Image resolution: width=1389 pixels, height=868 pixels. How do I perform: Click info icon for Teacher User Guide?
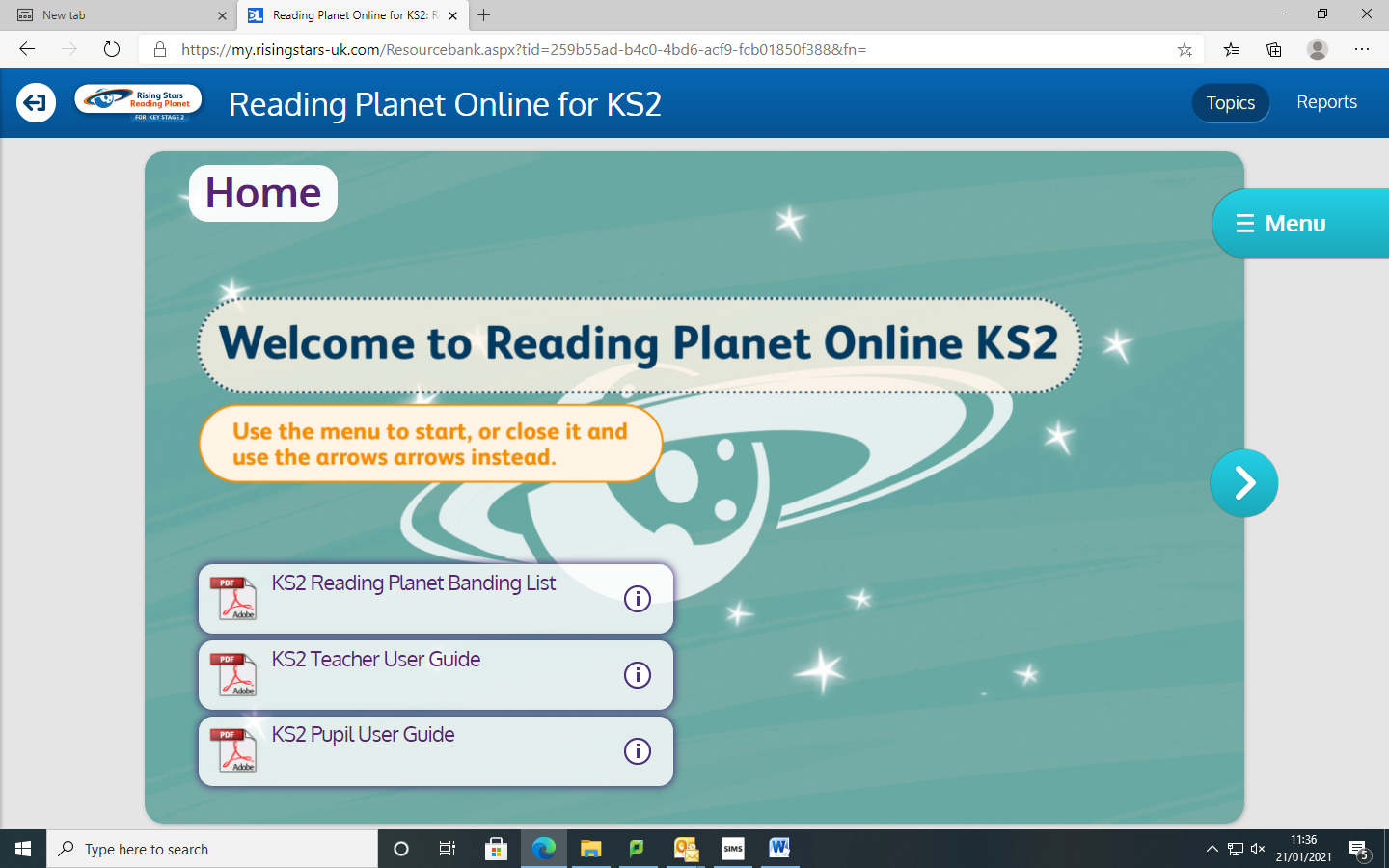click(638, 675)
